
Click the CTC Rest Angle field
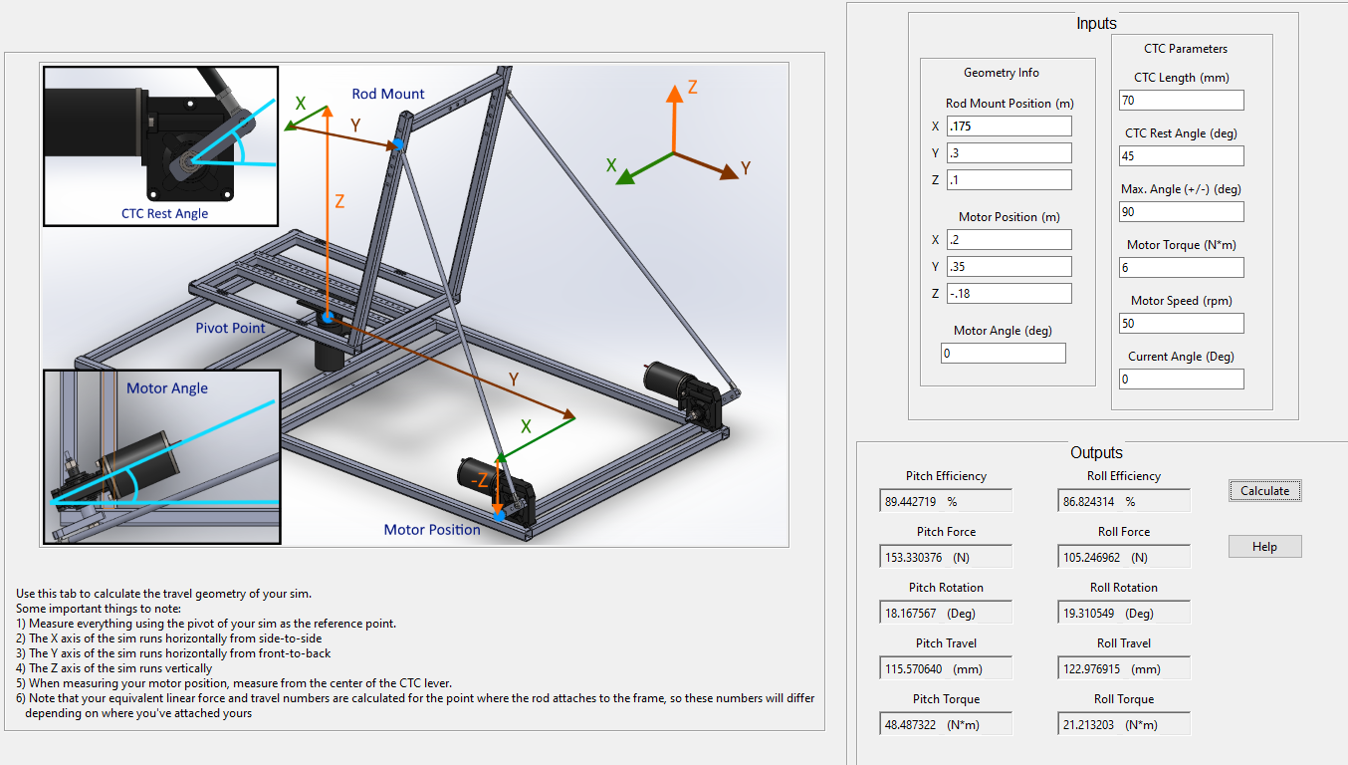pos(1182,156)
